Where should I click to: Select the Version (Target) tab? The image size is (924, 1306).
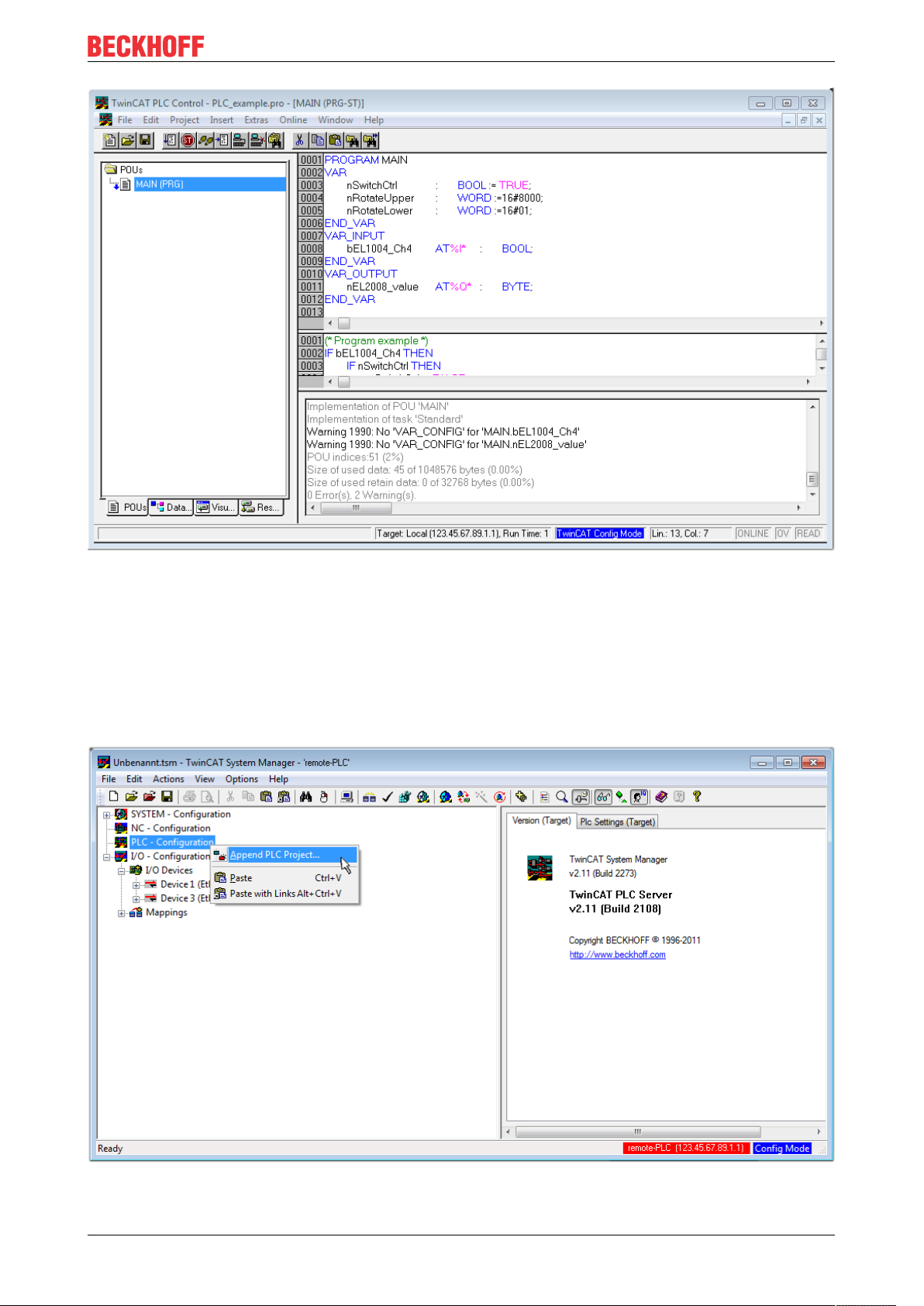click(x=541, y=821)
